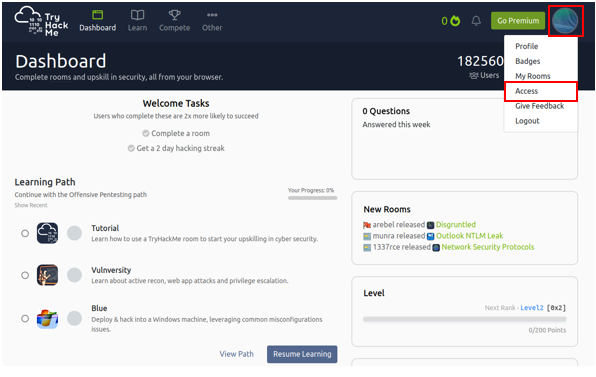The height and width of the screenshot is (377, 596).
Task: Open My Rooms from user menu
Action: click(533, 76)
